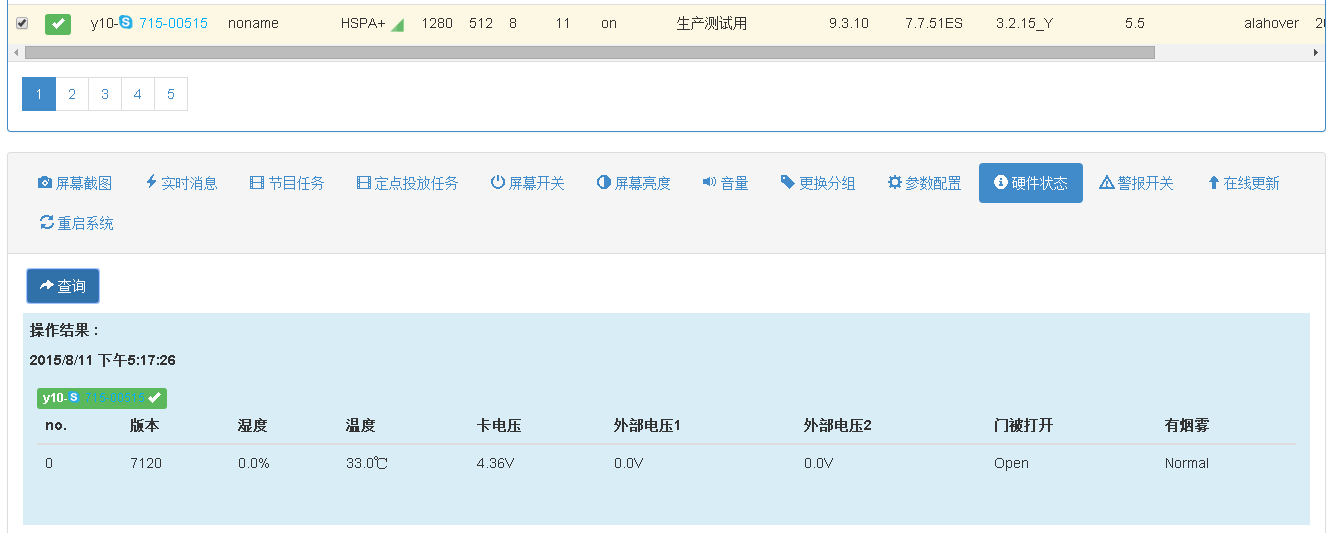
Task: Open the 定点投放任务 tab
Action: 407,183
